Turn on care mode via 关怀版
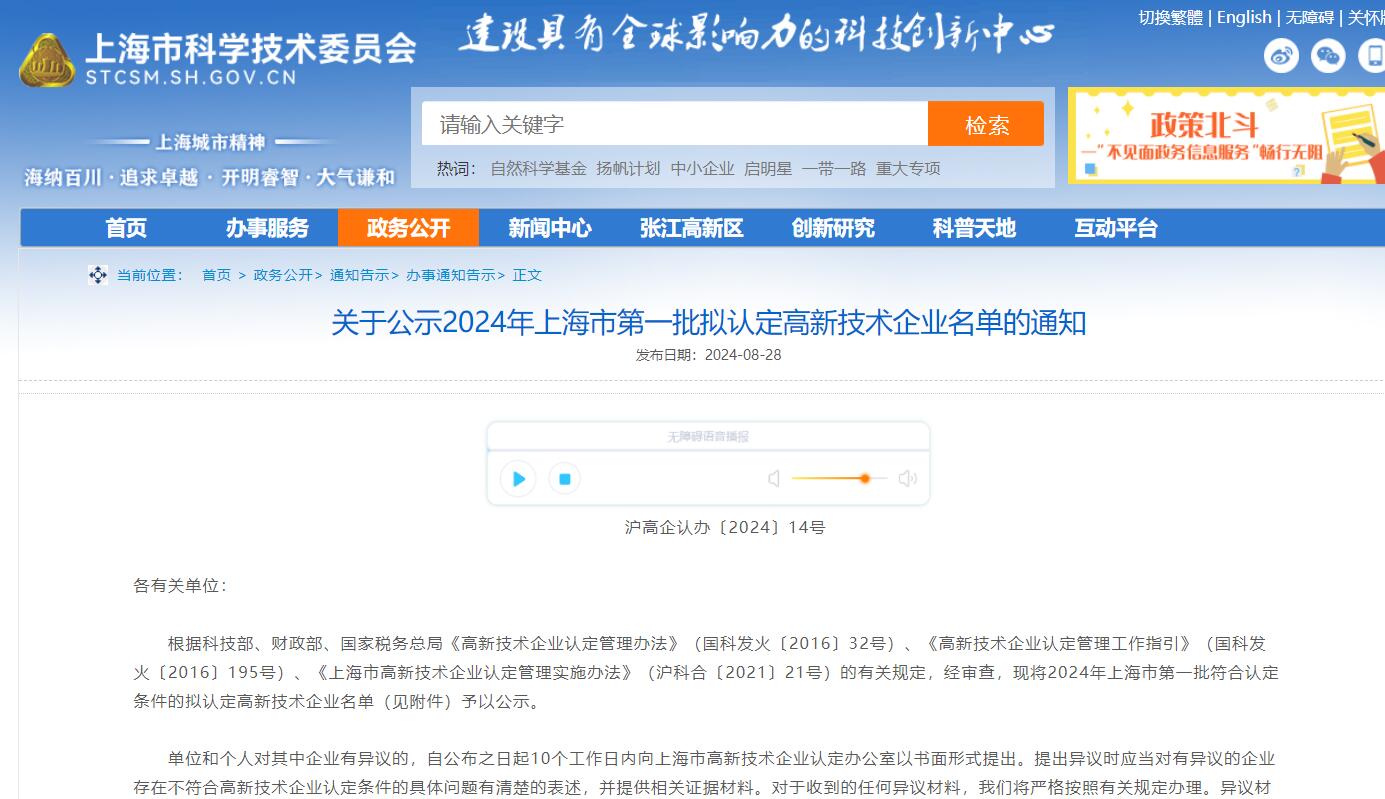1385x799 pixels. 1366,17
